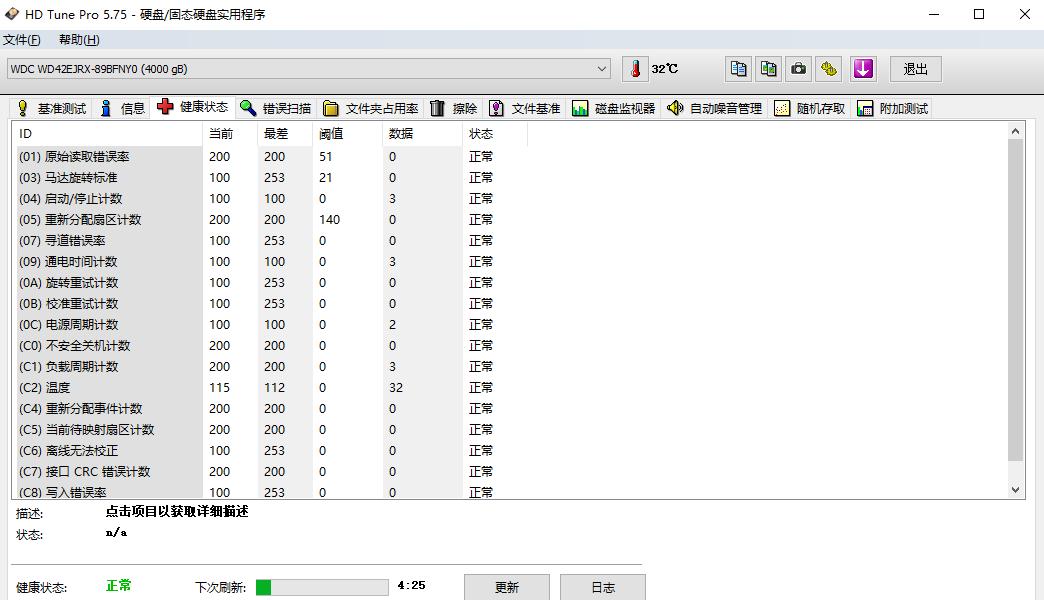Open the 错误扫描 error scan tab
This screenshot has height=600, width=1044.
click(276, 108)
